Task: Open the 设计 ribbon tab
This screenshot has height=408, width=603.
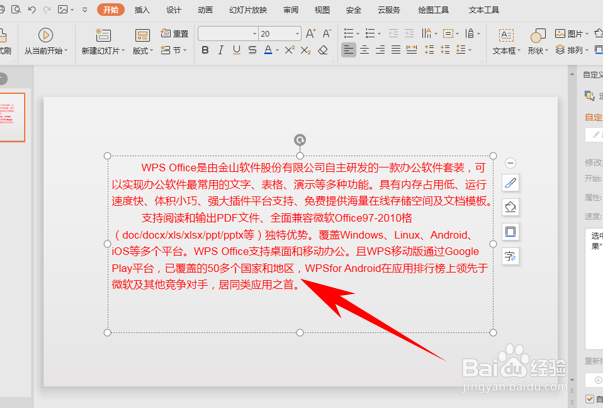Action: coord(173,10)
